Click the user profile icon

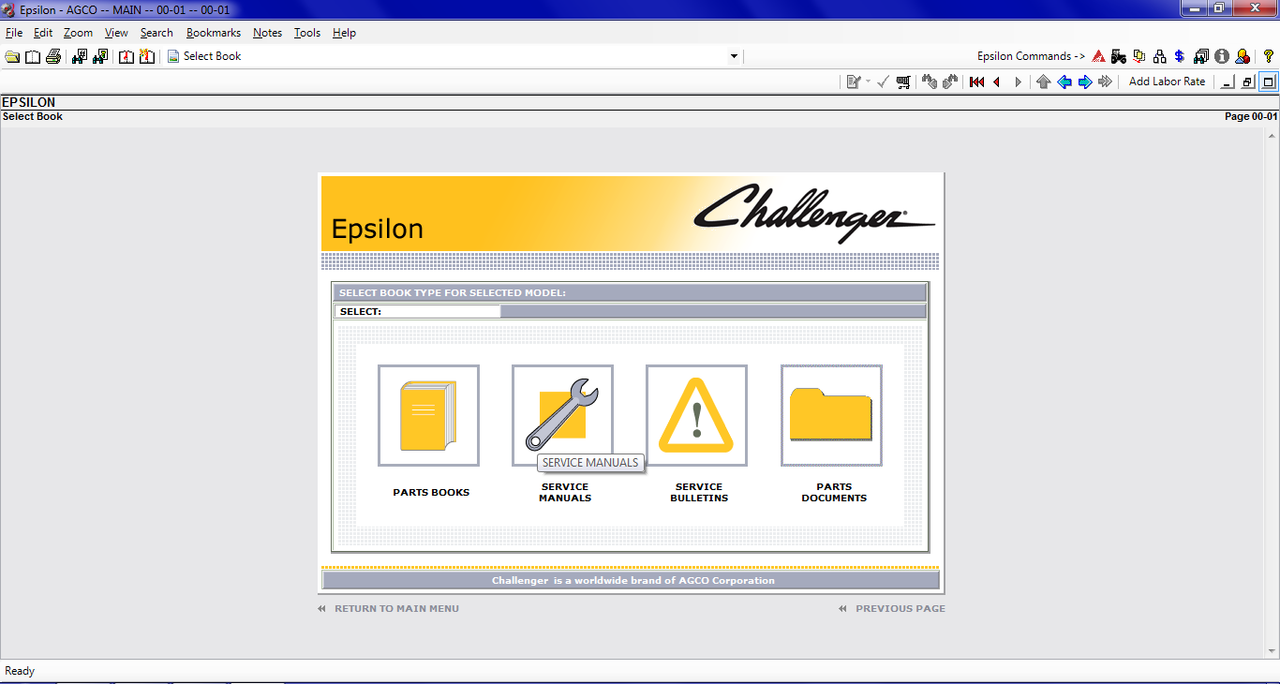(x=1242, y=57)
